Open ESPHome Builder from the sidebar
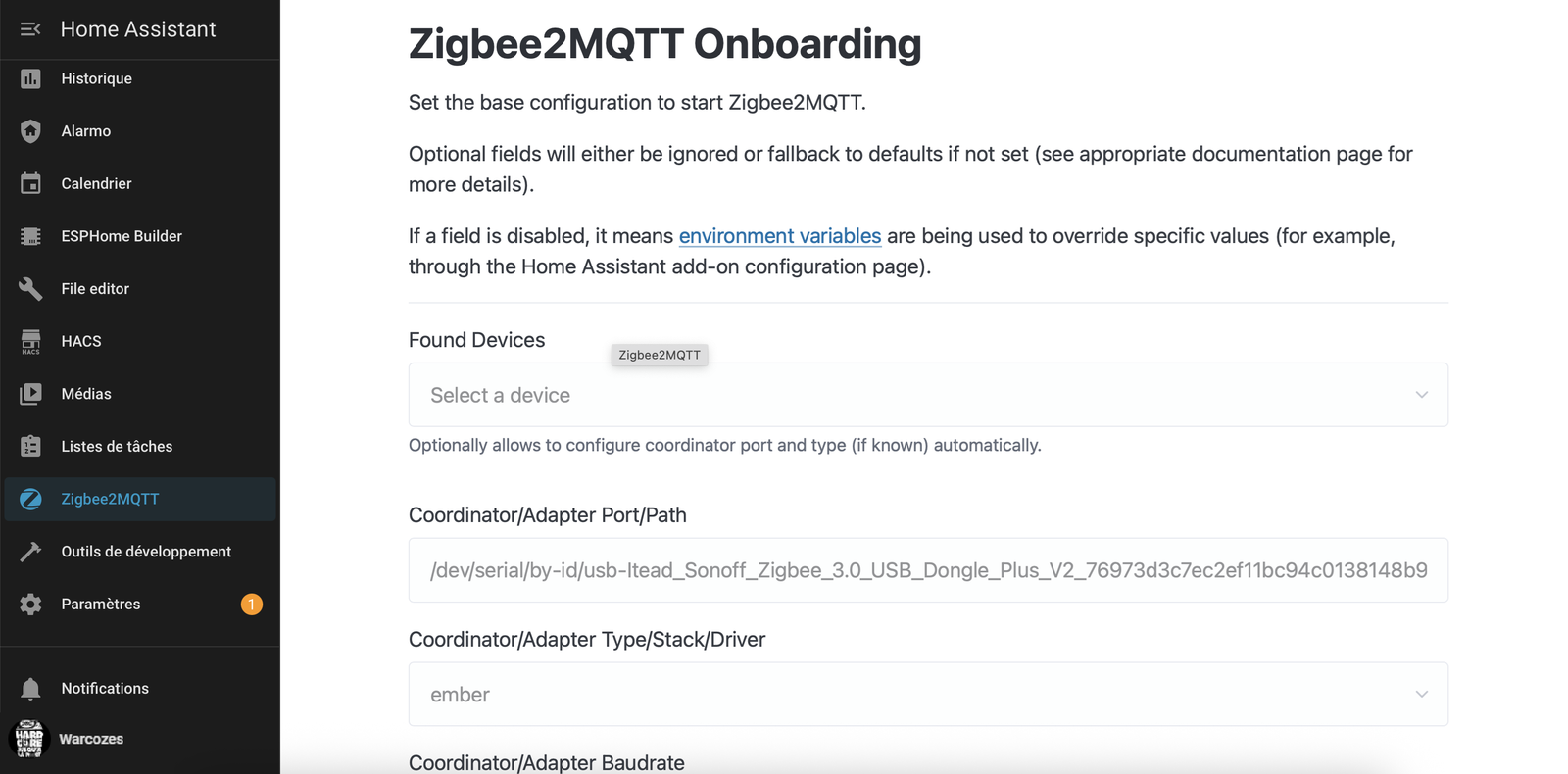The image size is (1568, 774). coord(30,235)
